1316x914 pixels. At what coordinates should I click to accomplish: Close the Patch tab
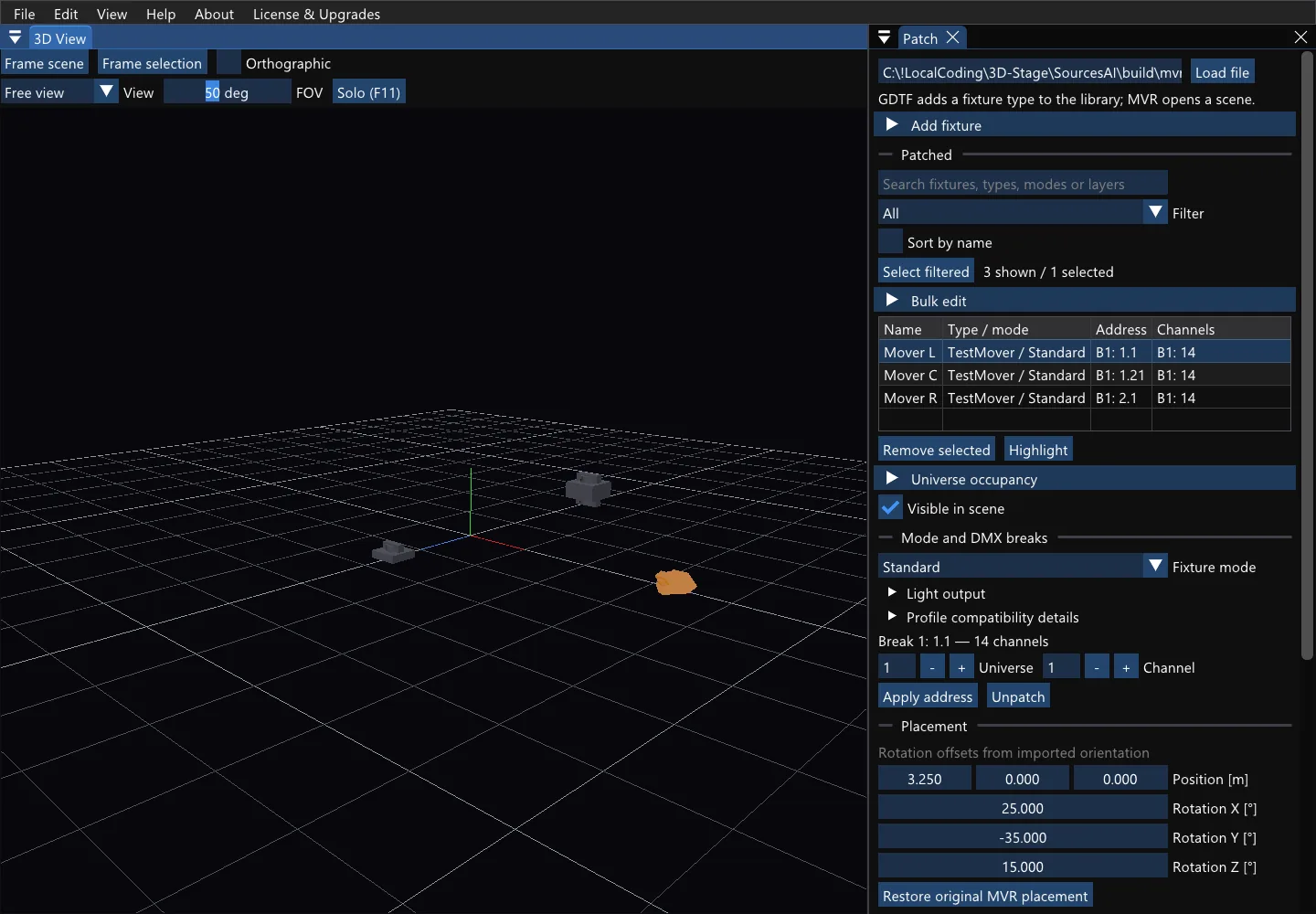pos(953,37)
